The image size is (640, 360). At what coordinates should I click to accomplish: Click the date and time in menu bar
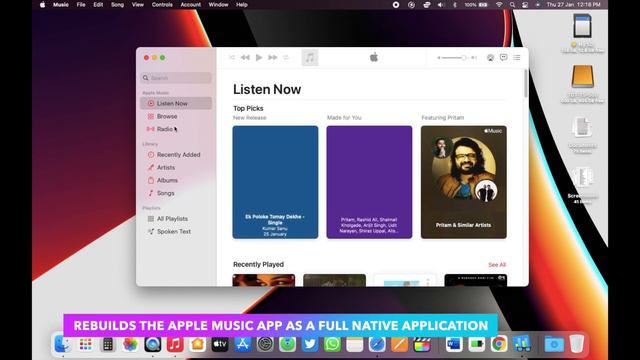tap(573, 5)
